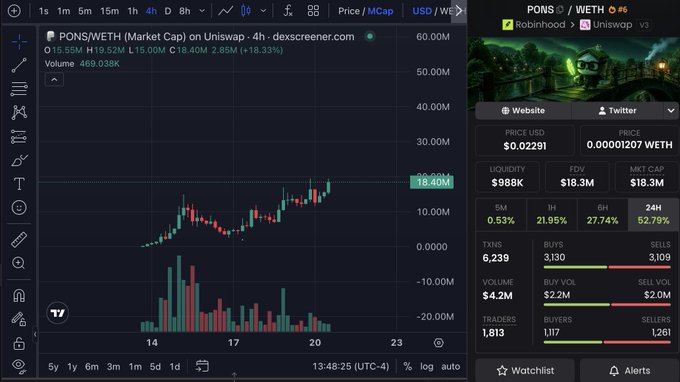Toggle magnet snap mode

pos(19,296)
